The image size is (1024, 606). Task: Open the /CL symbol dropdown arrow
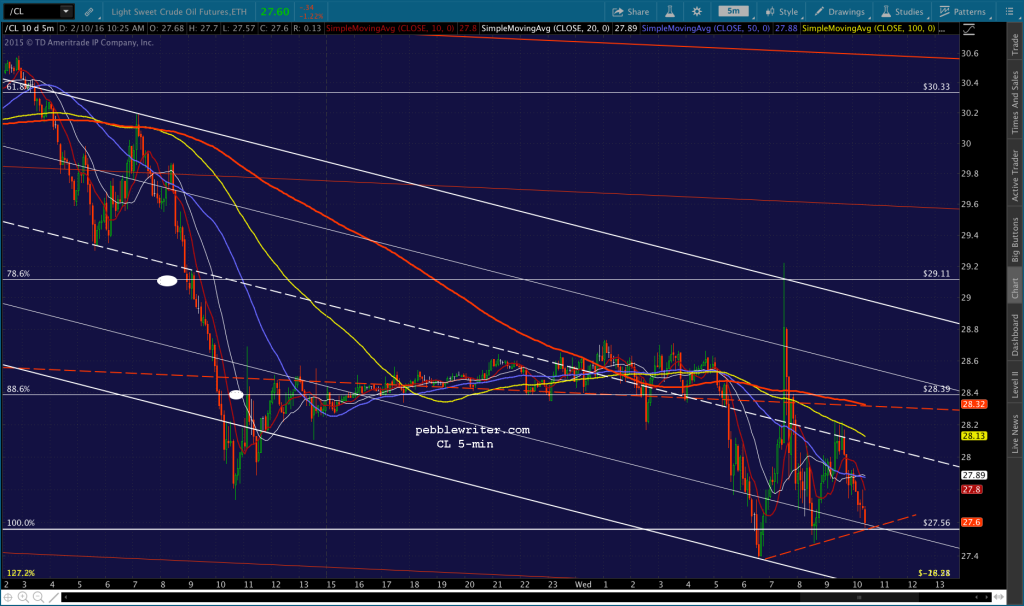click(x=66, y=11)
